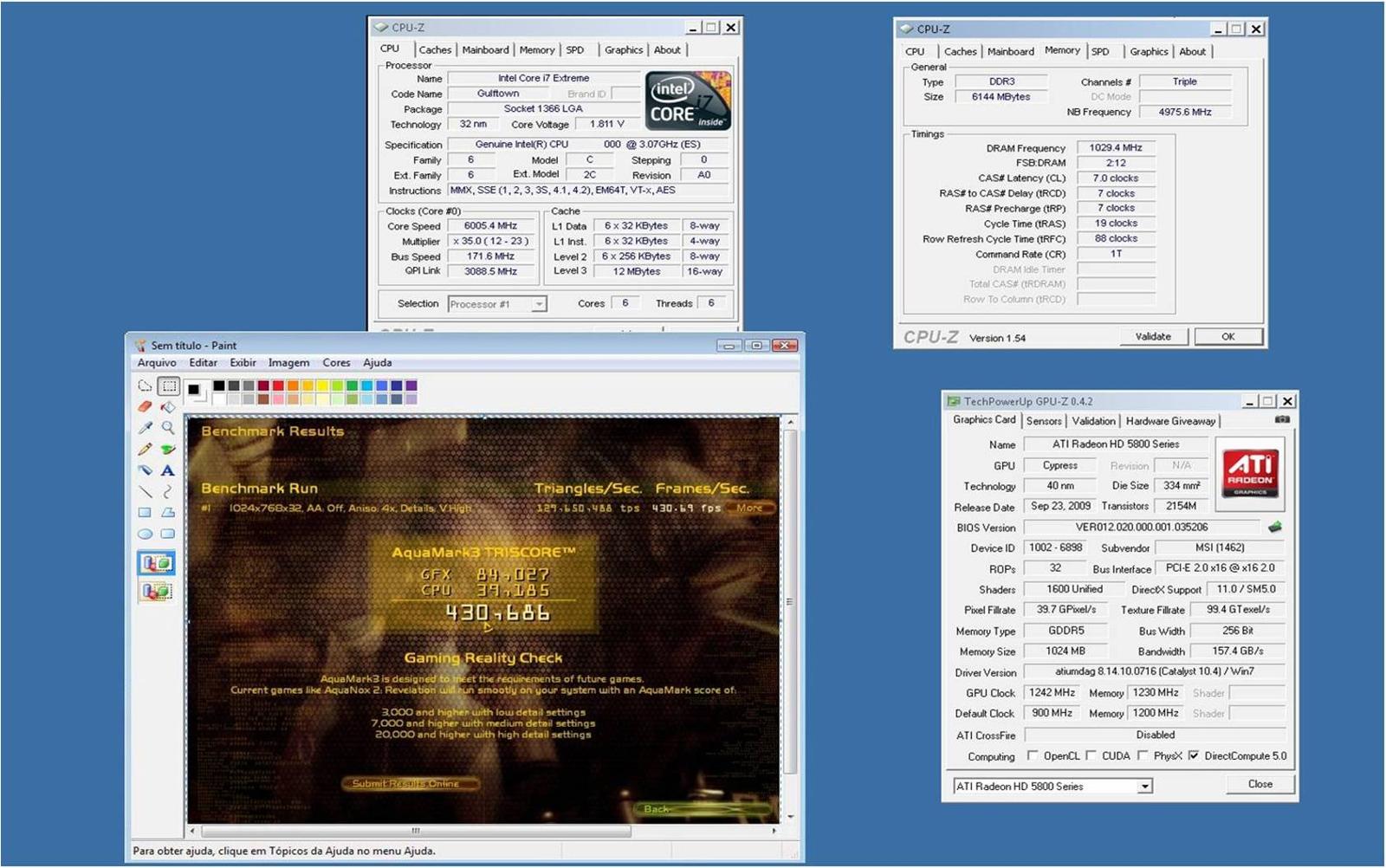The image size is (1386, 868).
Task: Select the opaque selection option in Paint
Action: [x=156, y=563]
